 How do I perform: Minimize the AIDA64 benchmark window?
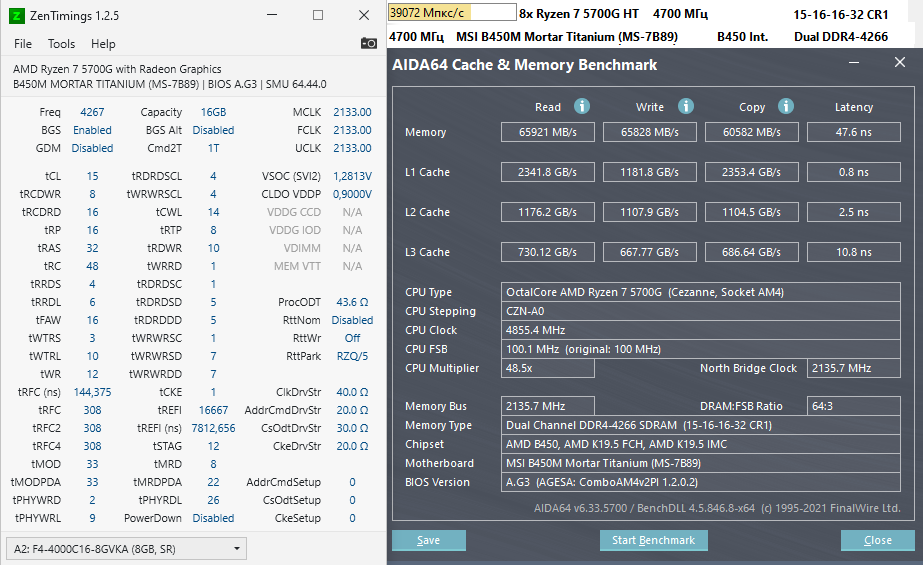(854, 62)
